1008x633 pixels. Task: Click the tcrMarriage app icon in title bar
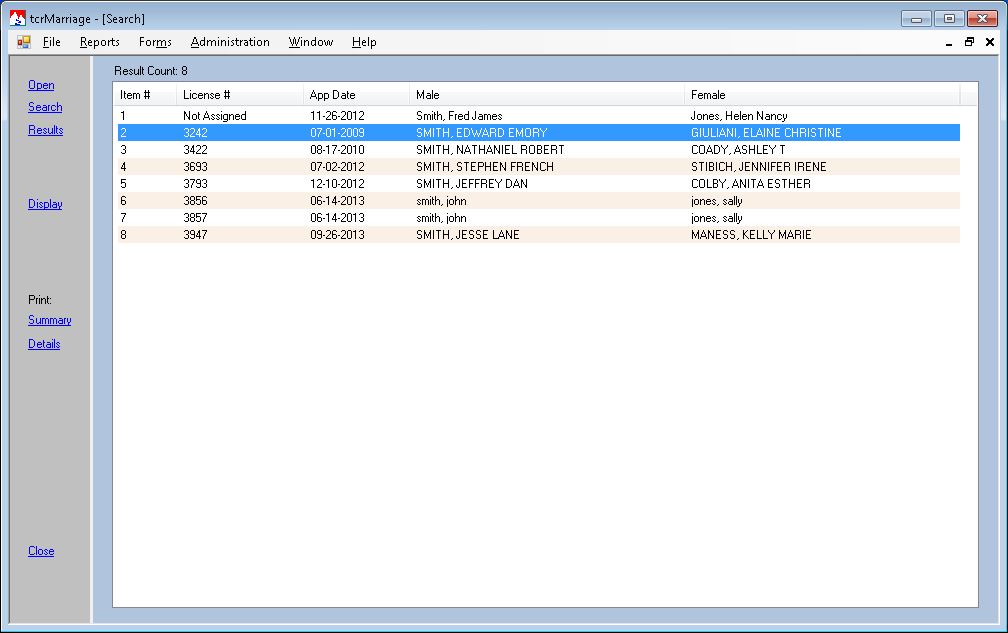pos(17,18)
